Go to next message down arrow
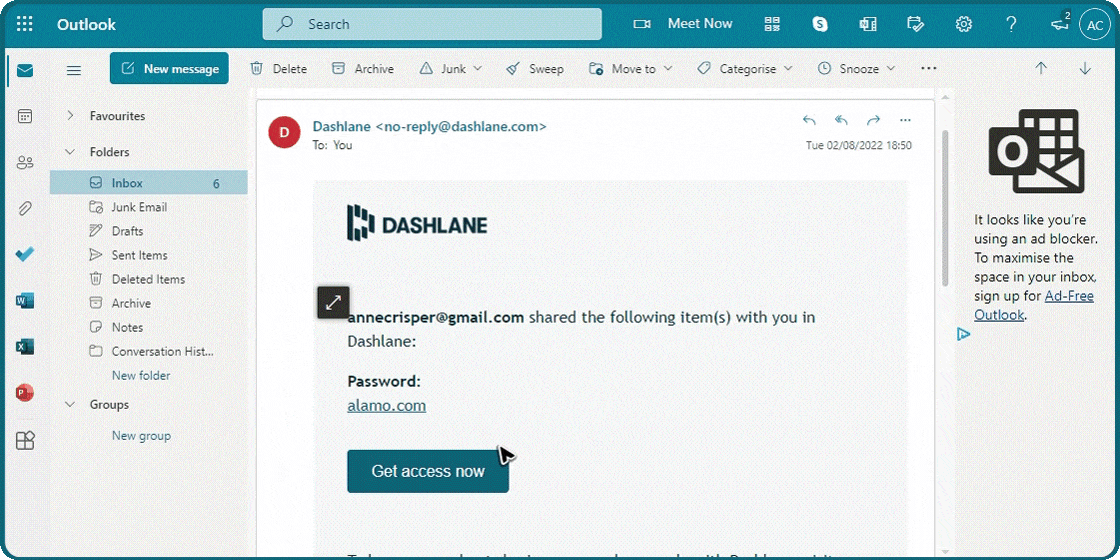This screenshot has height=560, width=1120. pyautogui.click(x=1085, y=69)
